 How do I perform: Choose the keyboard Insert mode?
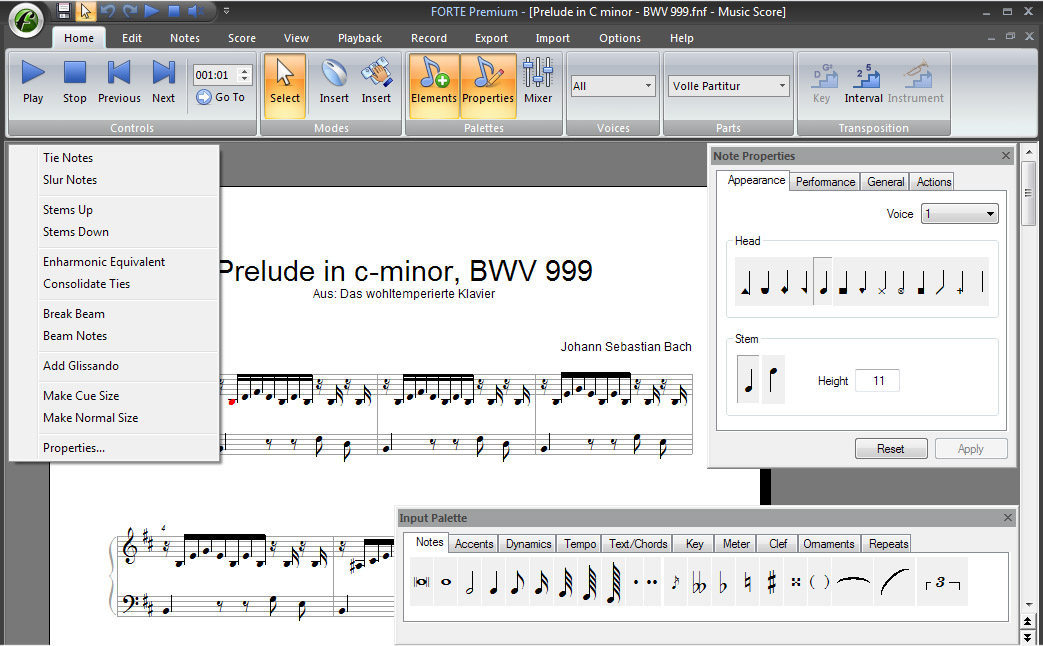coord(376,82)
